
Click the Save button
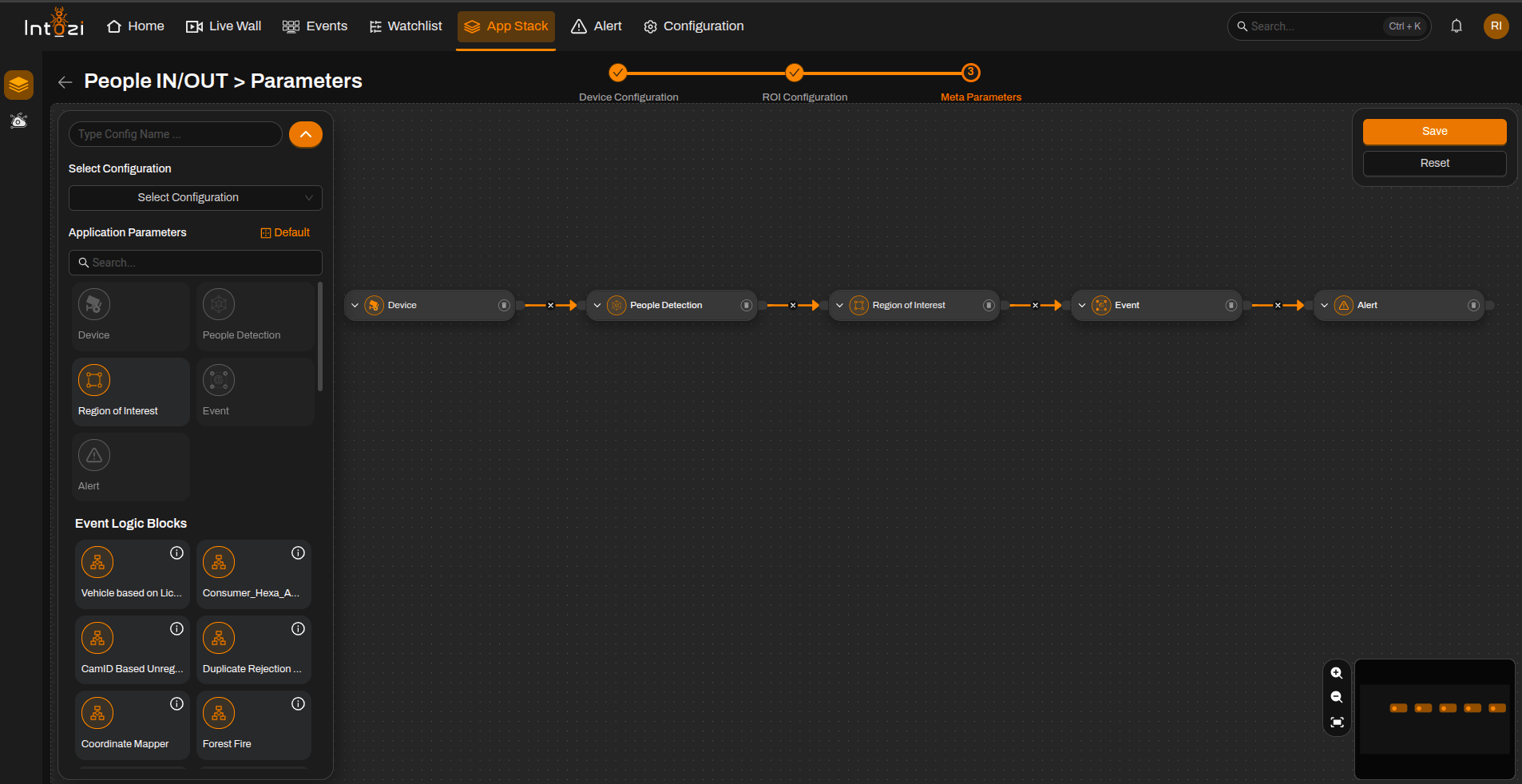click(1434, 132)
